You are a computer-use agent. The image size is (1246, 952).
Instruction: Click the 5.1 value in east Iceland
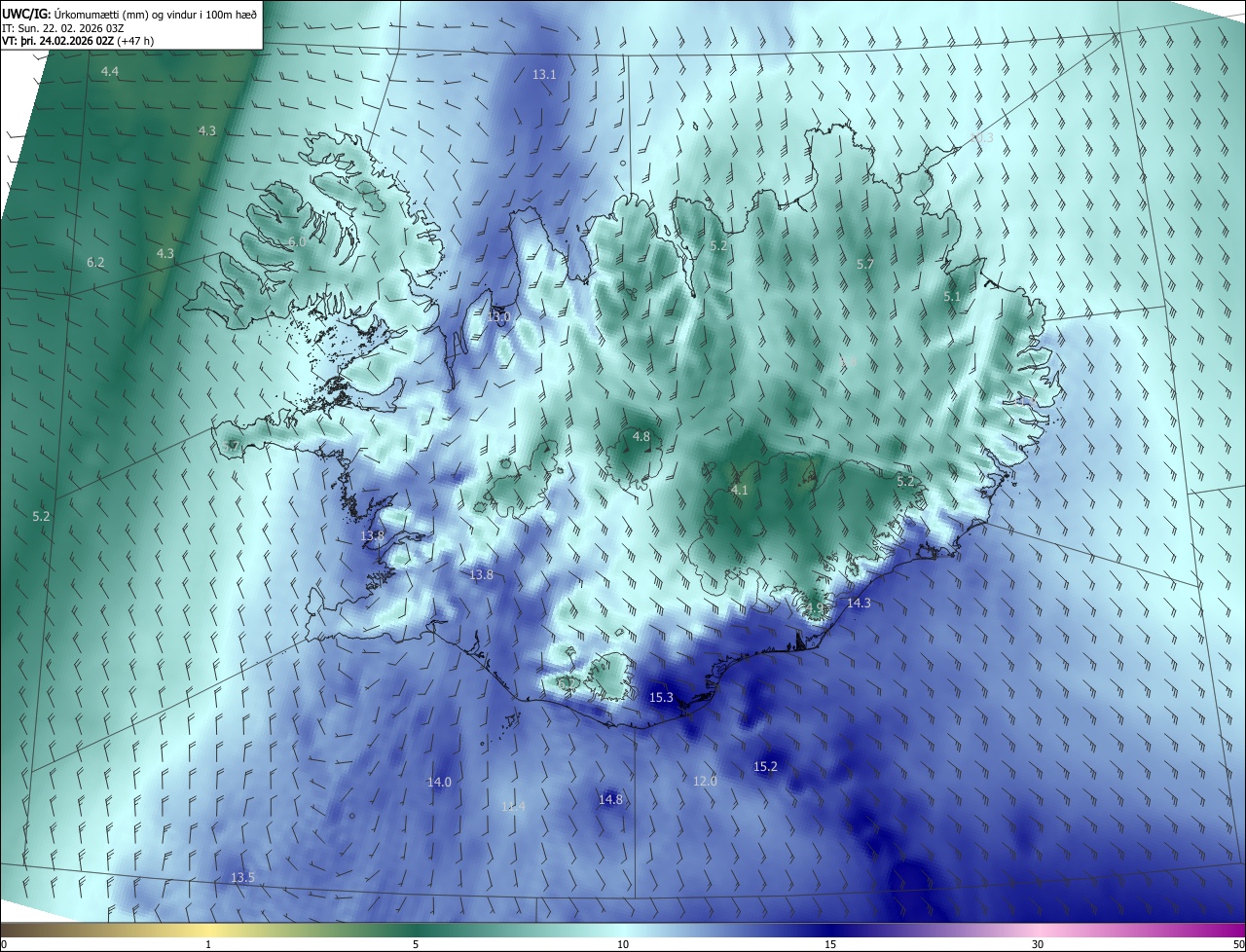952,297
